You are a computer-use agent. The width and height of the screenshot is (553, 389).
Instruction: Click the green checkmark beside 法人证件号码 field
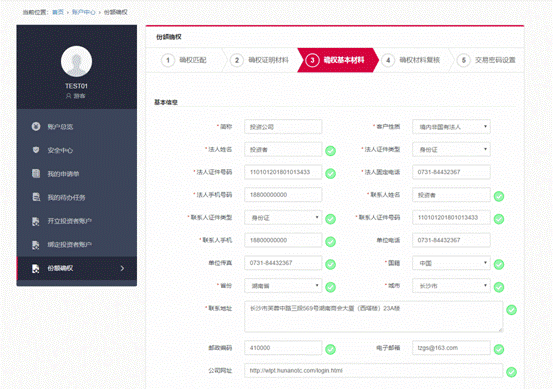click(x=330, y=174)
